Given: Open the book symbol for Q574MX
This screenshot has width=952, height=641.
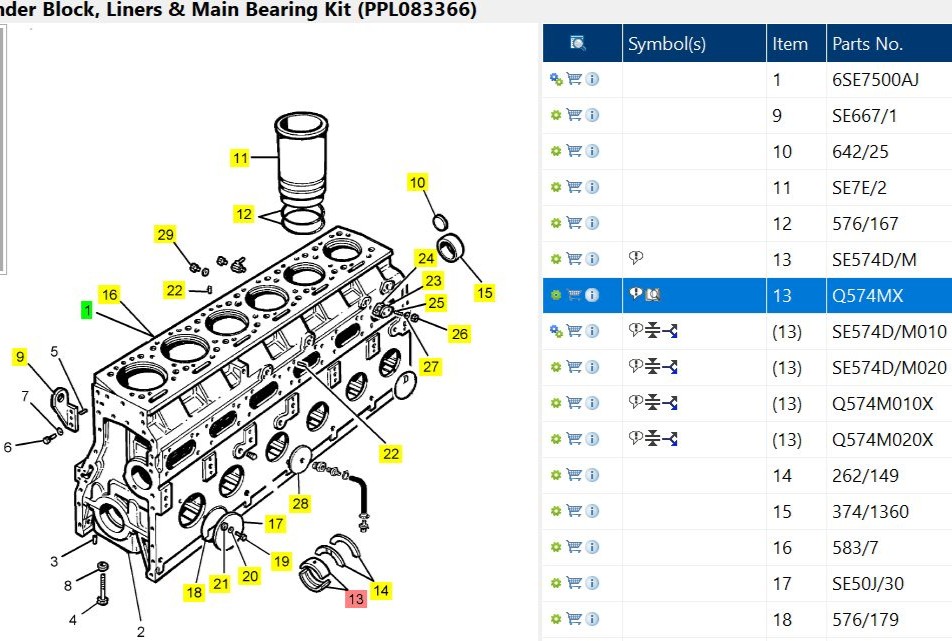Looking at the screenshot, I should 653,295.
